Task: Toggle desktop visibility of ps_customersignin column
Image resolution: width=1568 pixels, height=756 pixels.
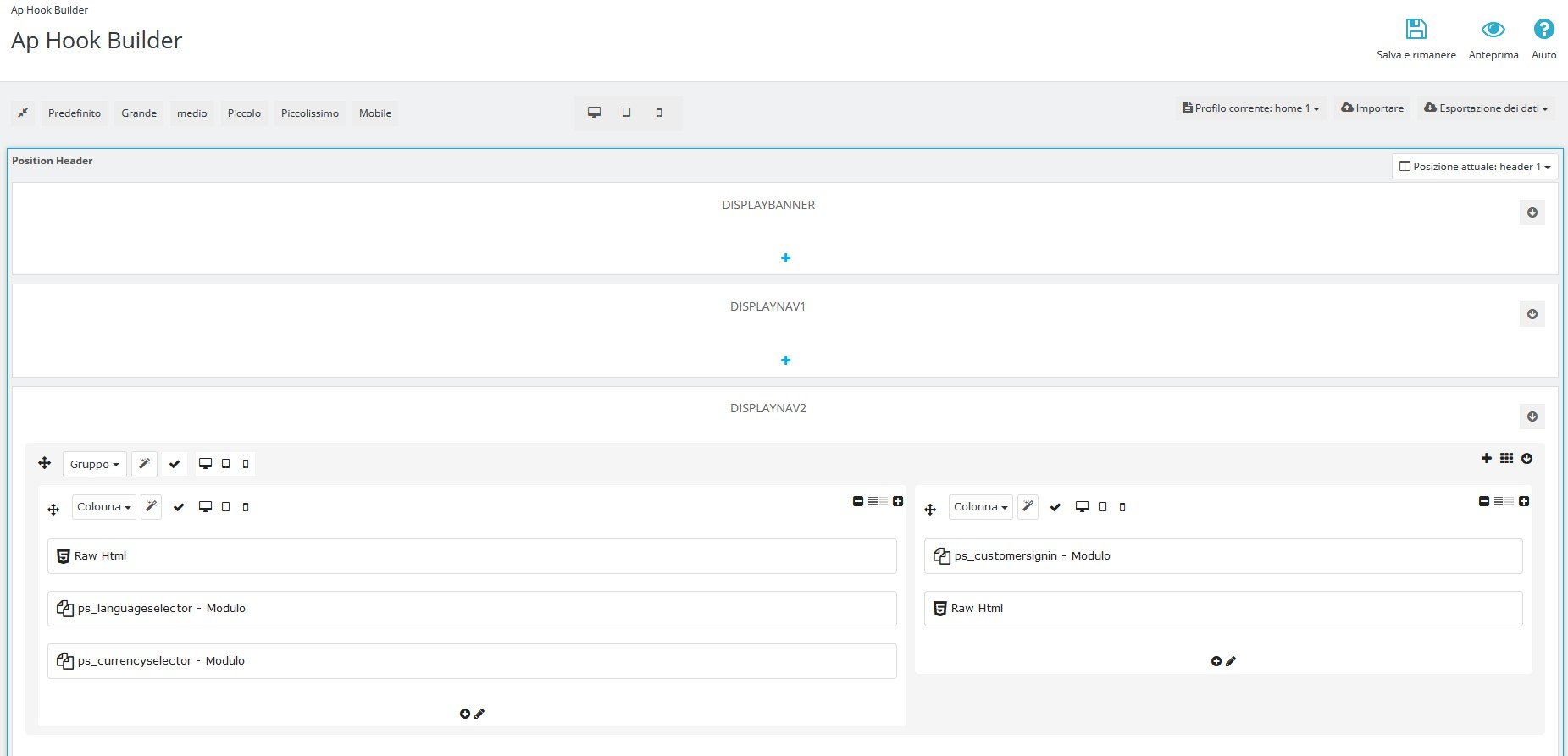Action: pyautogui.click(x=1082, y=507)
